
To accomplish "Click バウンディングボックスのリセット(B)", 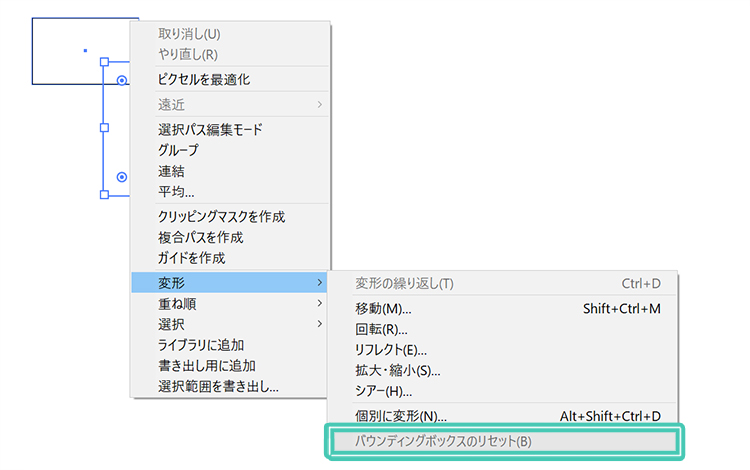I will [505, 441].
